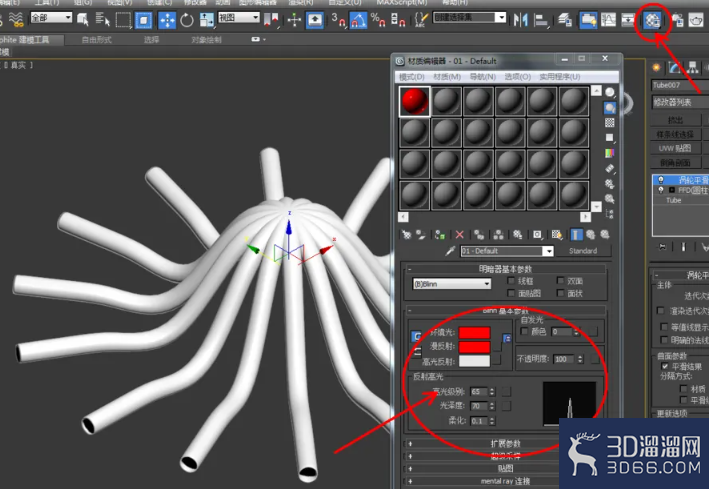Image resolution: width=709 pixels, height=489 pixels.
Task: Click the map button beside 高光反射 swatch
Action: (496, 360)
